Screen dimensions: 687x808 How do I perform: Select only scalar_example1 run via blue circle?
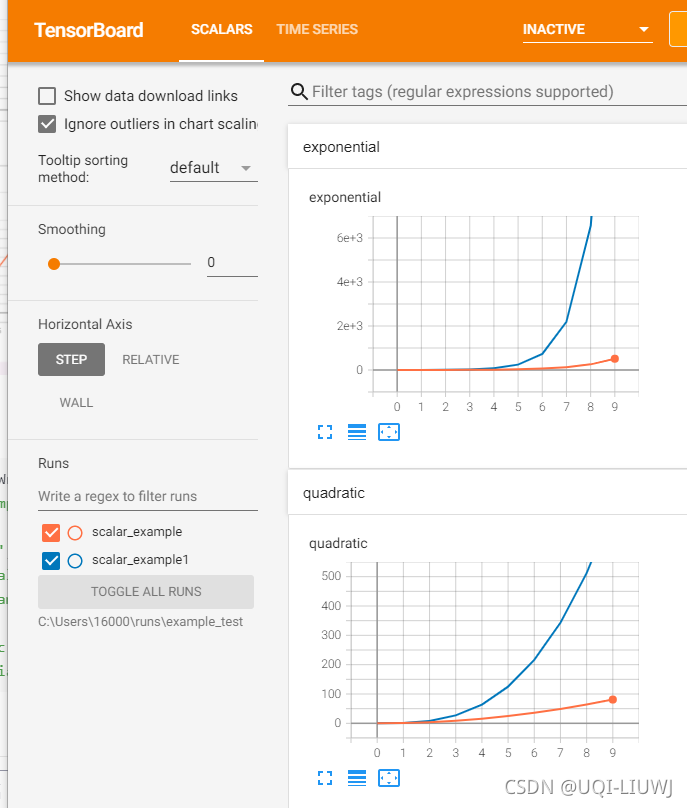tap(75, 561)
